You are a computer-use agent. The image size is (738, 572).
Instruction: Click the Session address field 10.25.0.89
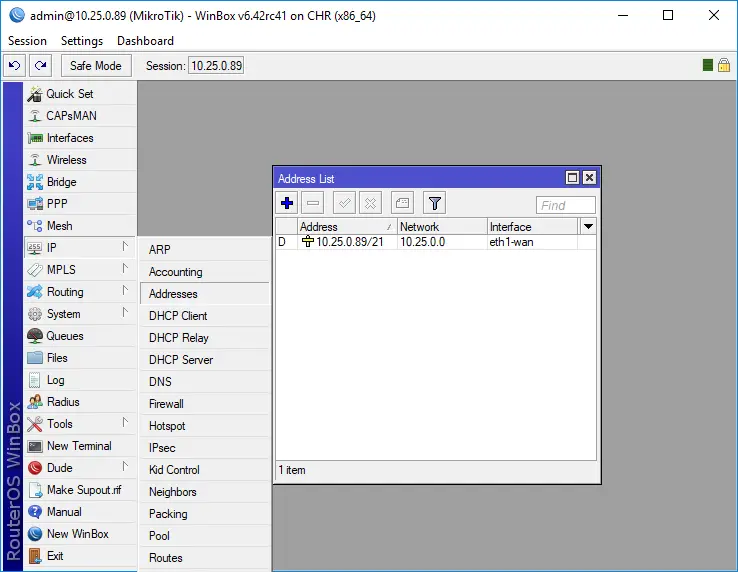(x=216, y=65)
